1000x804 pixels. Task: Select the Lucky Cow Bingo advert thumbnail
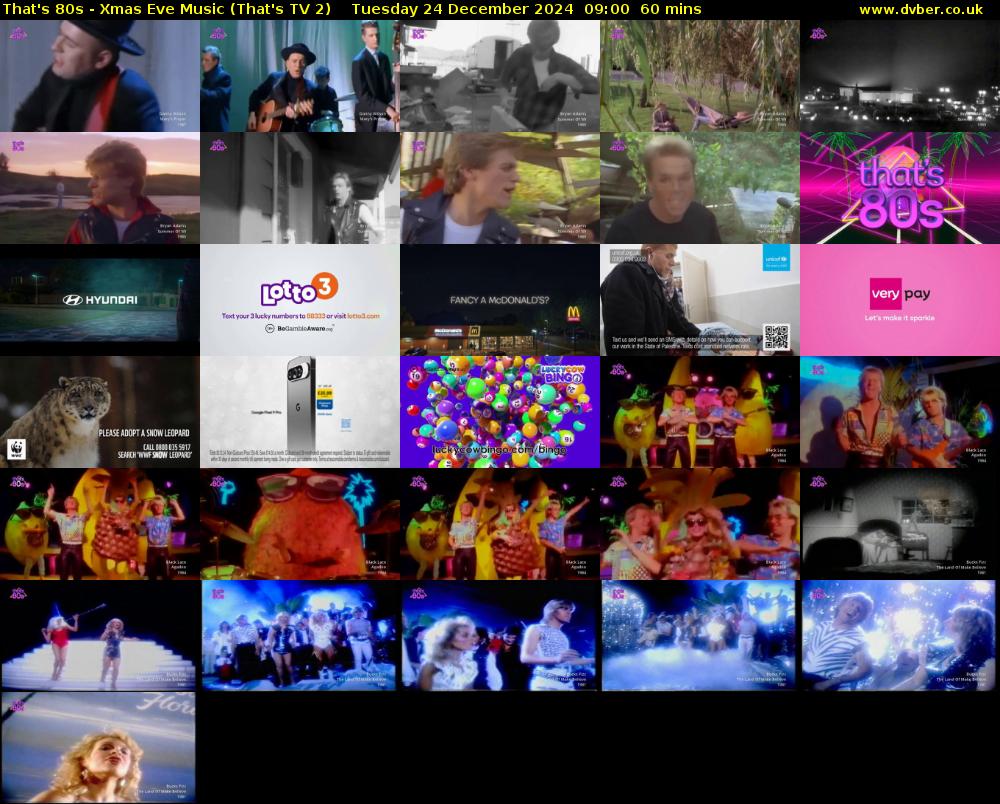(x=500, y=412)
